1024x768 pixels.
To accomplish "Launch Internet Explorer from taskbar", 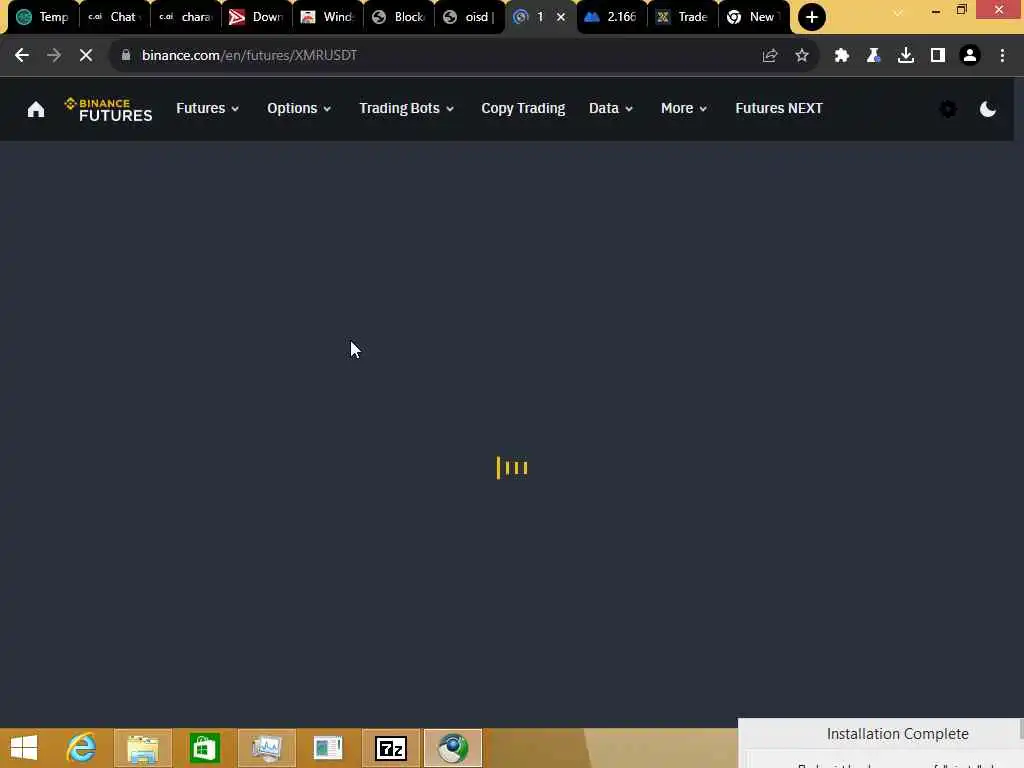I will tap(81, 748).
